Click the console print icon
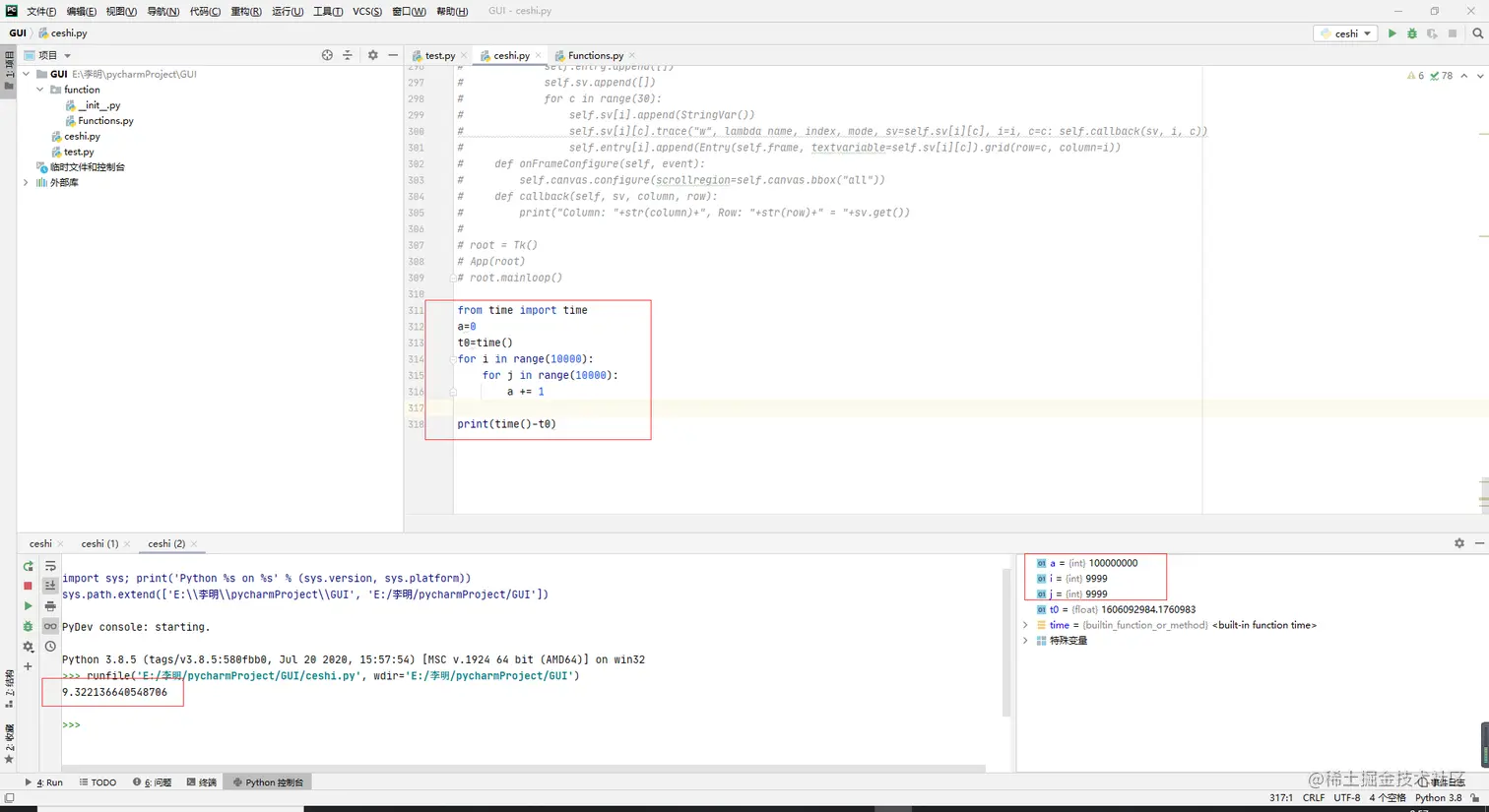This screenshot has width=1489, height=812. (50, 606)
